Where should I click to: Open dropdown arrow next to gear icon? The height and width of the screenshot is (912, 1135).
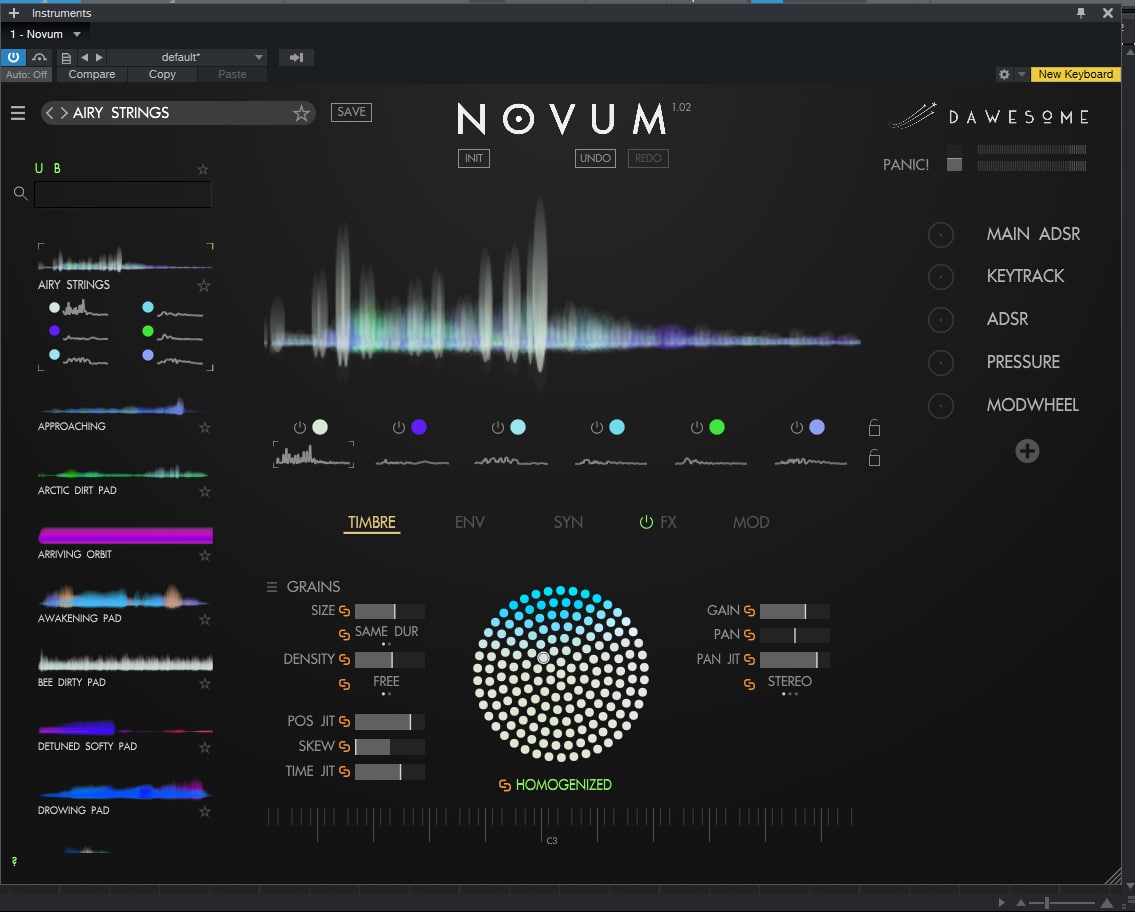click(1021, 74)
